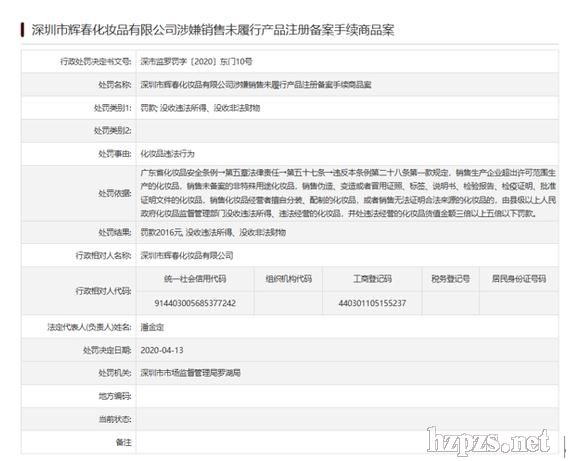577x461 pixels.
Task: Select the 行政相对人代码 label
Action: tap(103, 291)
